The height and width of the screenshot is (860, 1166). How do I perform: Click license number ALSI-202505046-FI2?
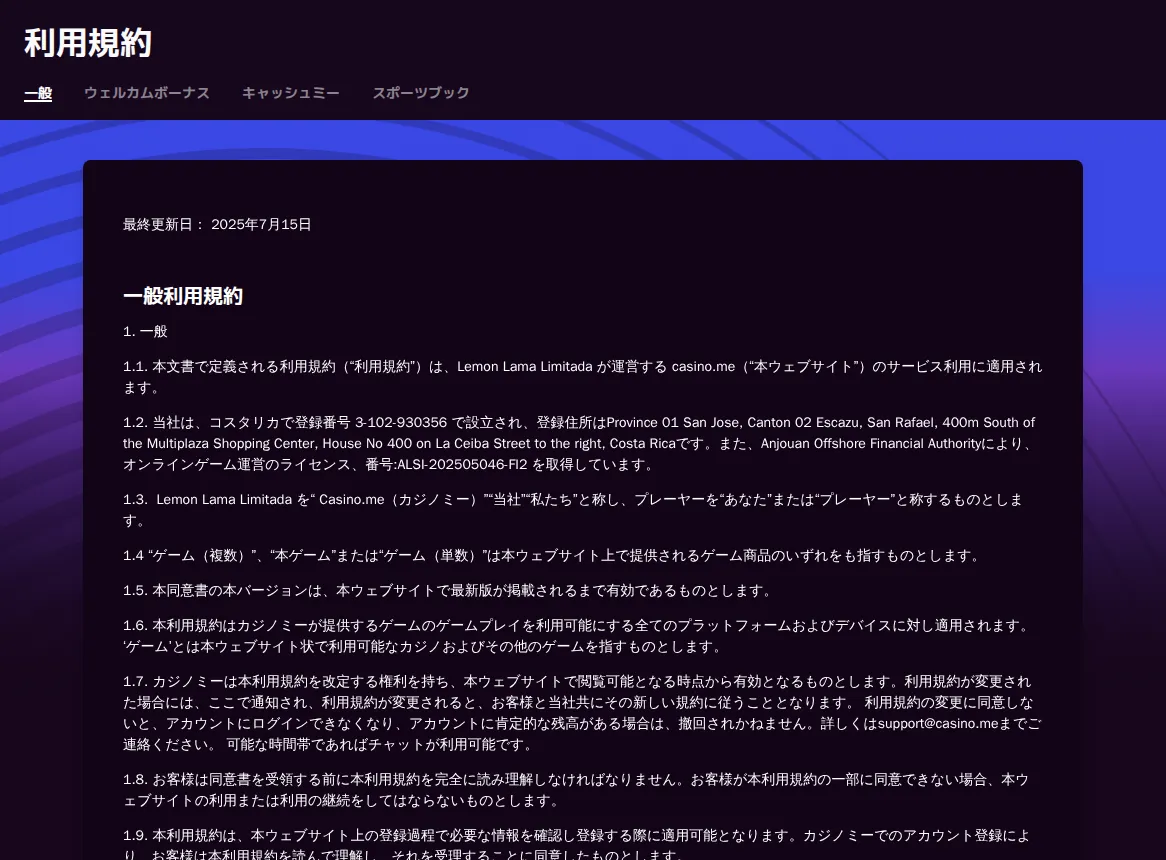(x=462, y=465)
